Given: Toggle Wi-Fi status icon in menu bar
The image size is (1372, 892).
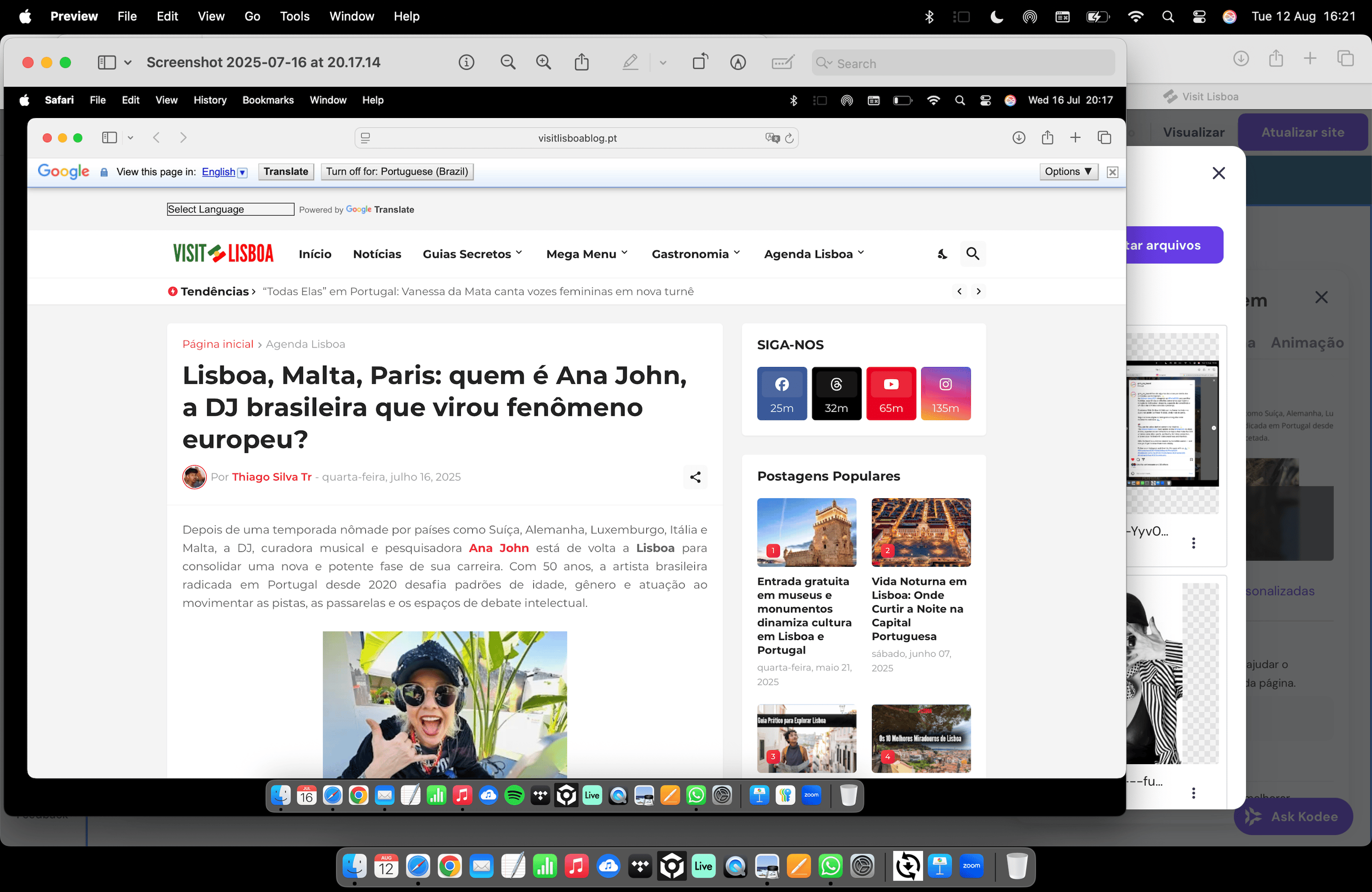Looking at the screenshot, I should pos(1135,17).
